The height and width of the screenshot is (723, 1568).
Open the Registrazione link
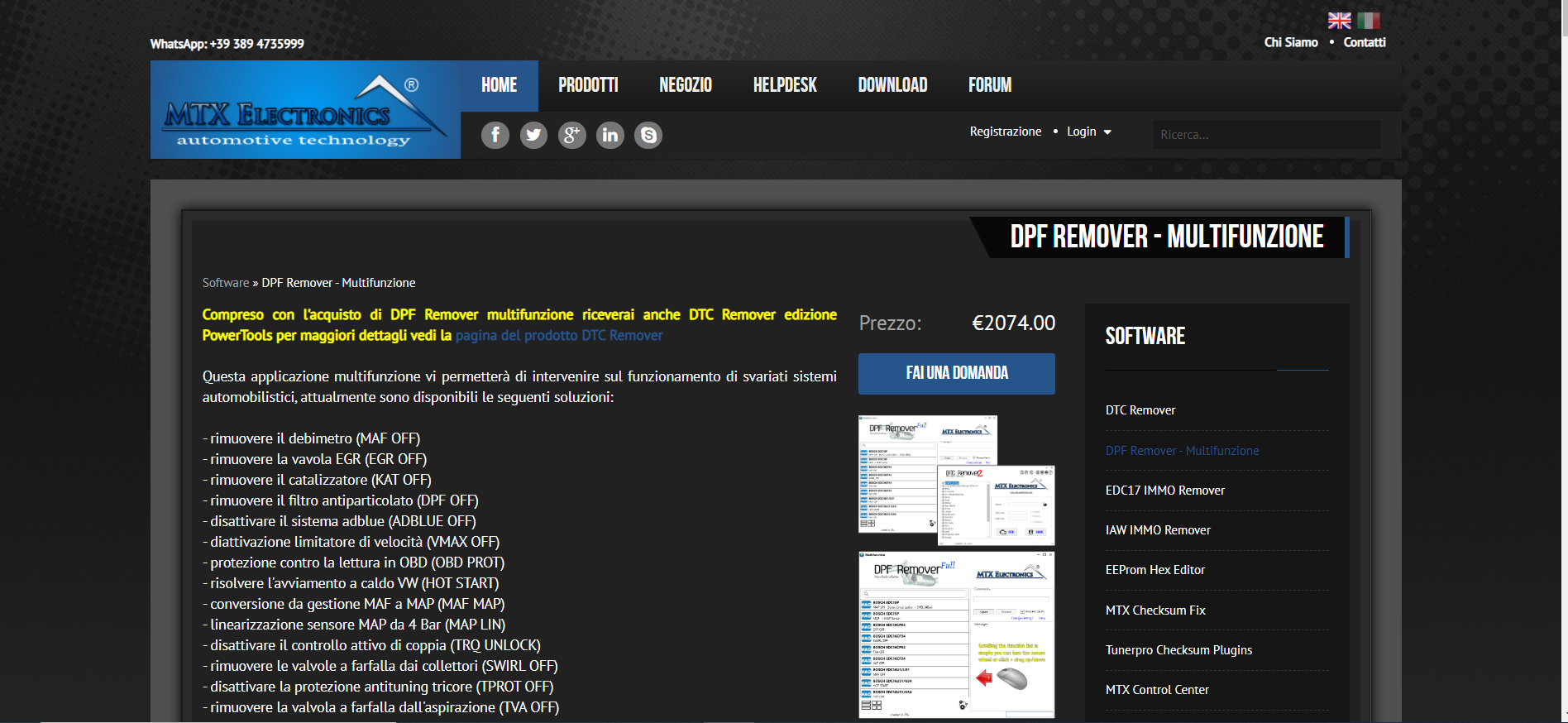(1005, 132)
